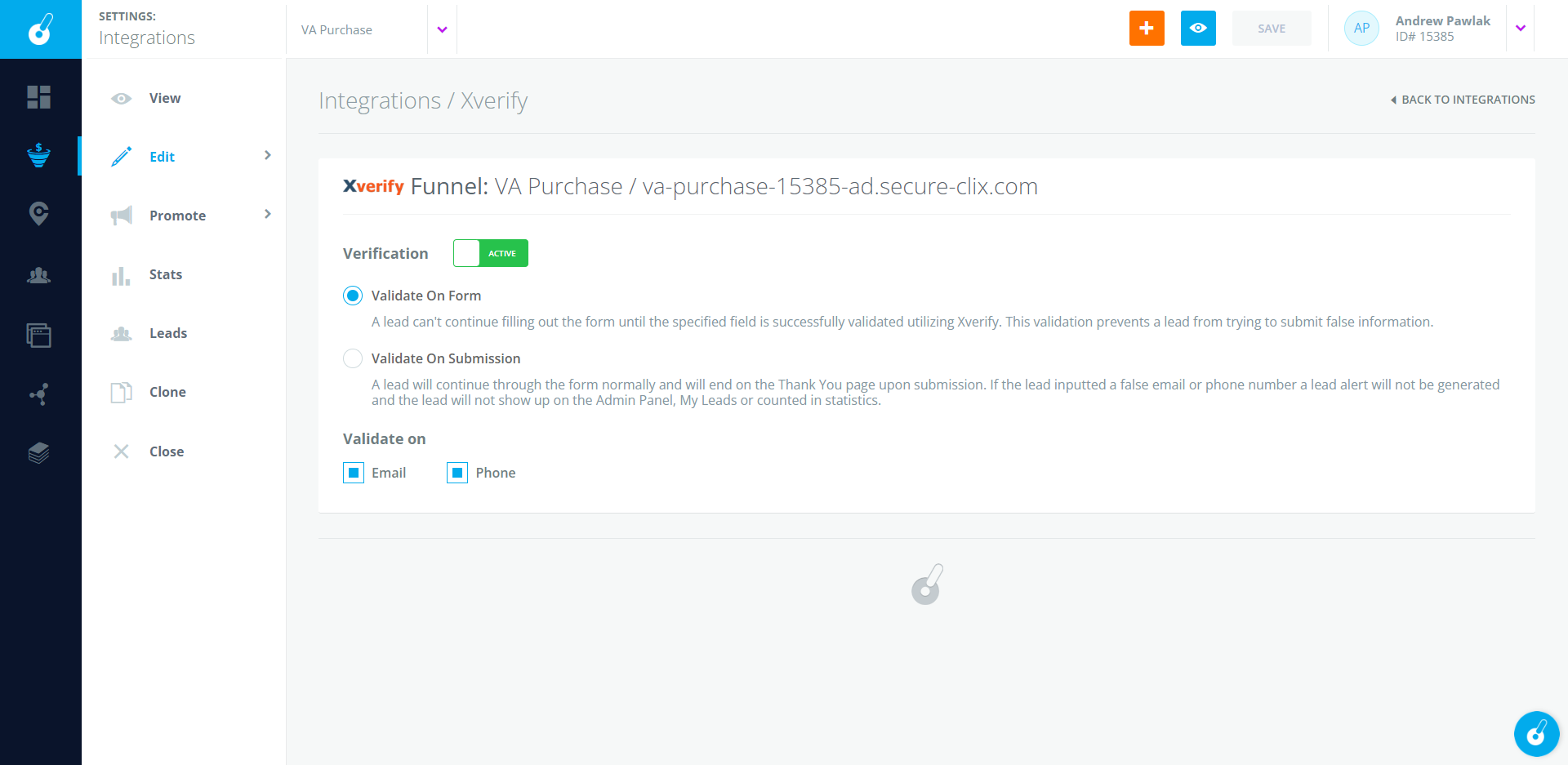This screenshot has width=1568, height=765.
Task: Click the Phone label text
Action: pyautogui.click(x=496, y=473)
